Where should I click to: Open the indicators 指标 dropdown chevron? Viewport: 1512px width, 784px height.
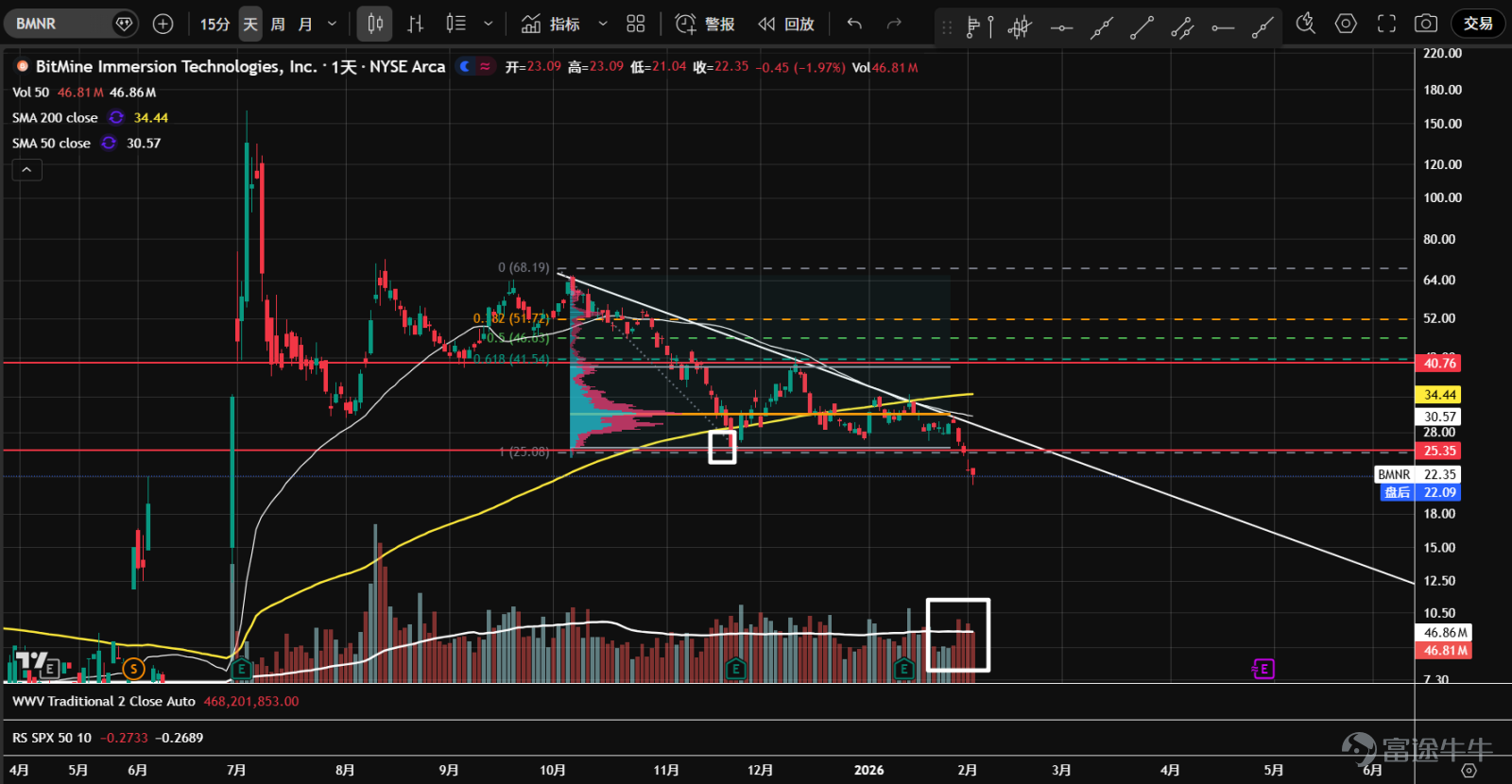pyautogui.click(x=603, y=24)
